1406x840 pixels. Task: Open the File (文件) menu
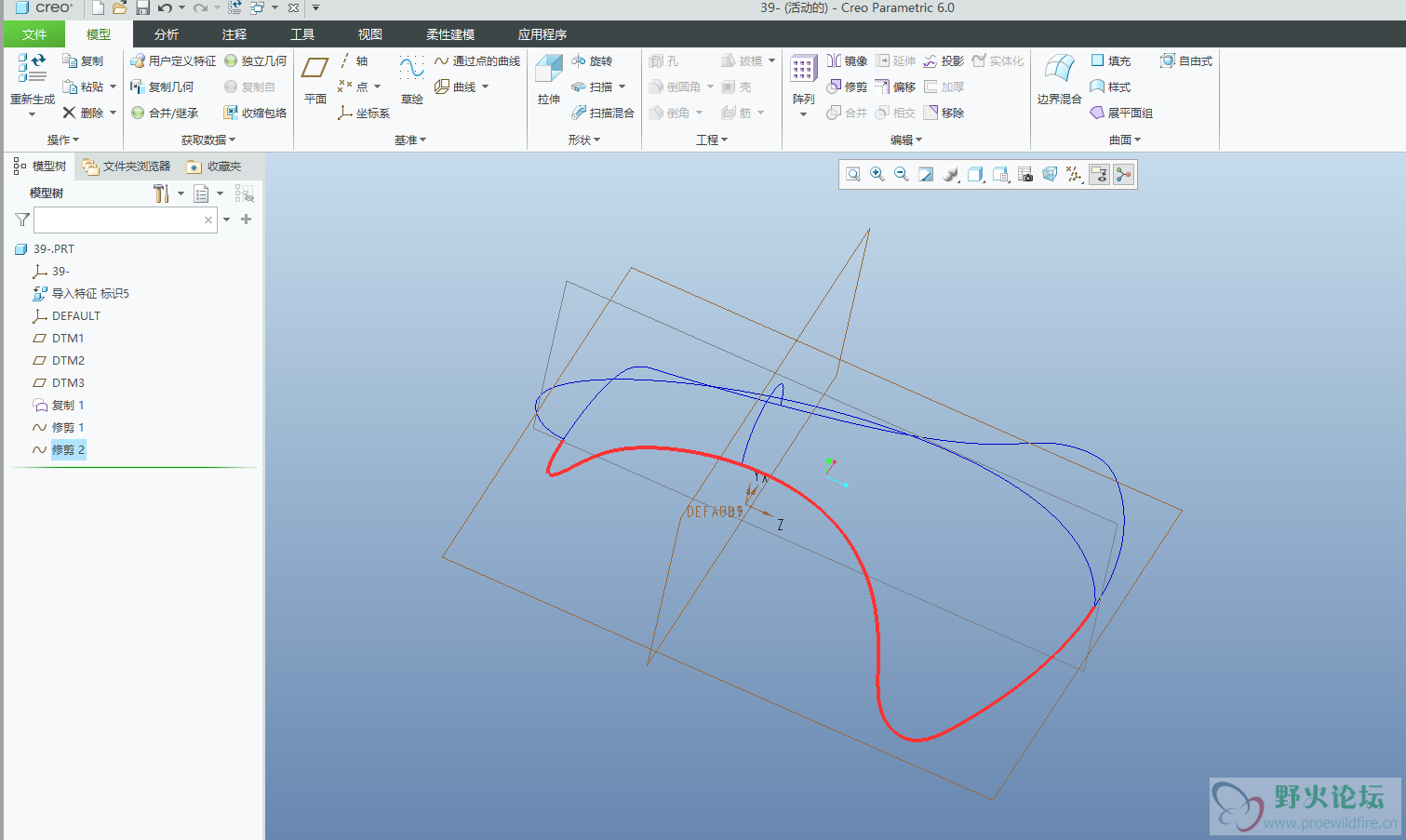pos(34,34)
